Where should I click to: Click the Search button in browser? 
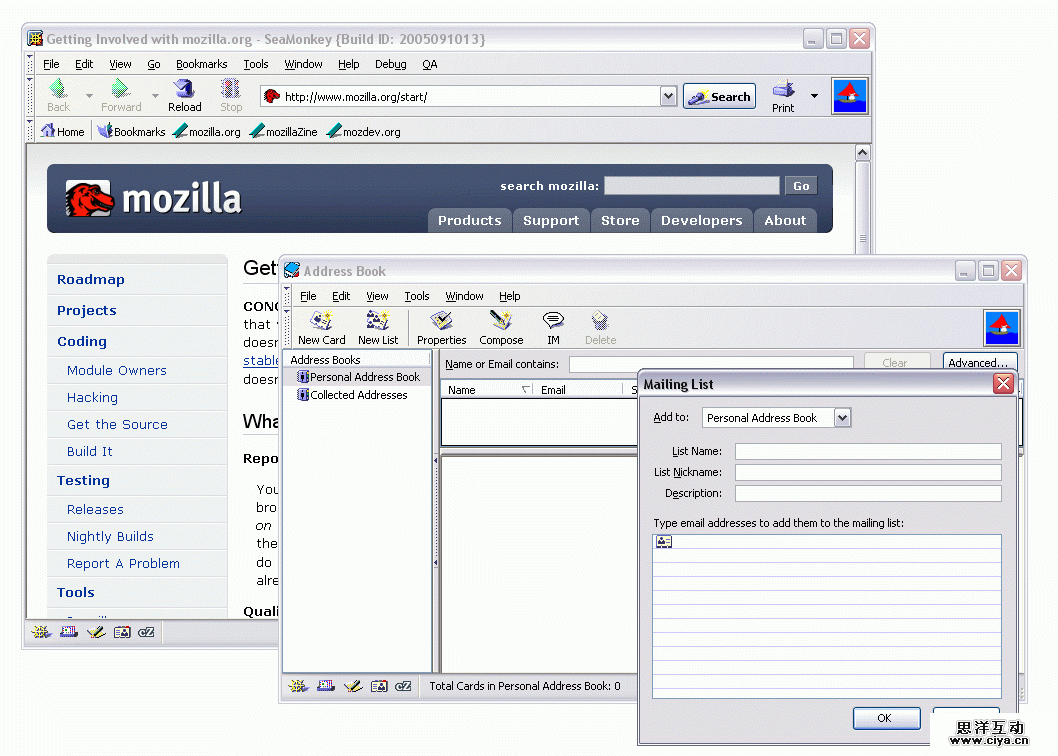pyautogui.click(x=719, y=97)
